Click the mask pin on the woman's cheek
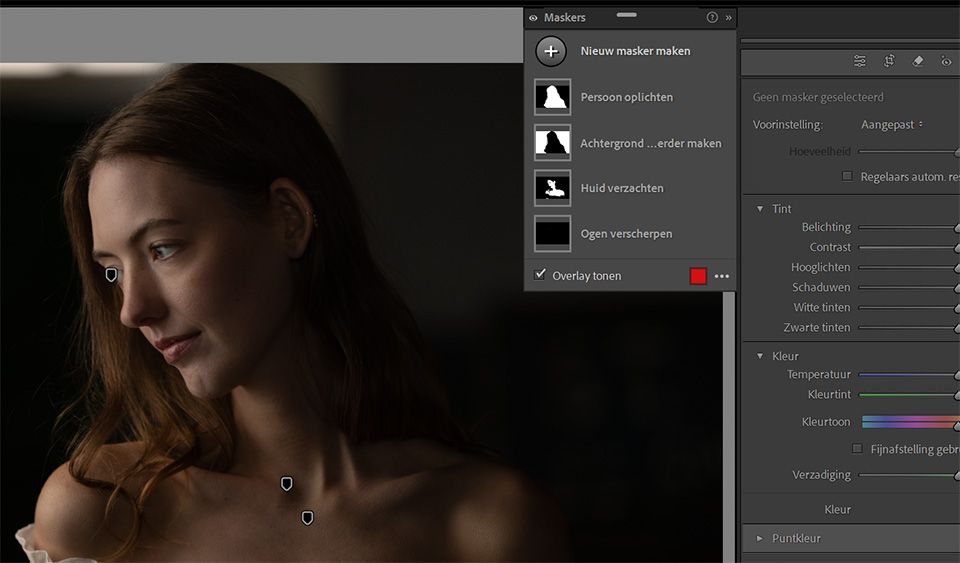Viewport: 960px width, 563px height. pyautogui.click(x=111, y=274)
